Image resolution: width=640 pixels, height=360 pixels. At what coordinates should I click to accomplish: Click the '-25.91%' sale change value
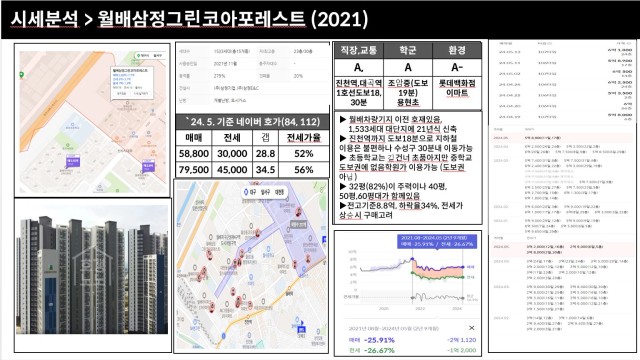pos(380,340)
